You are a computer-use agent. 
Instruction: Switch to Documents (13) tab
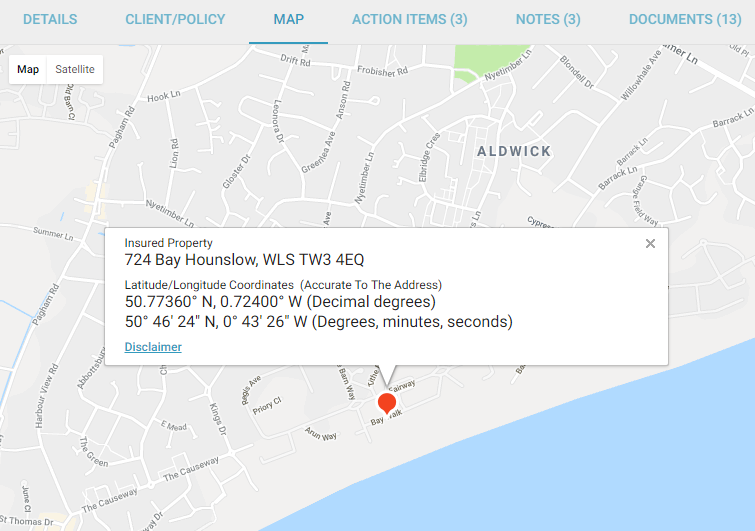(x=685, y=19)
